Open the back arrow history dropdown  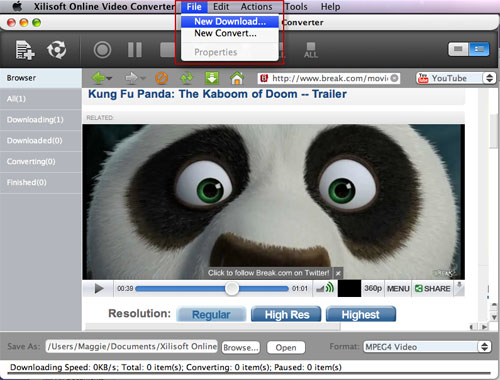point(109,78)
